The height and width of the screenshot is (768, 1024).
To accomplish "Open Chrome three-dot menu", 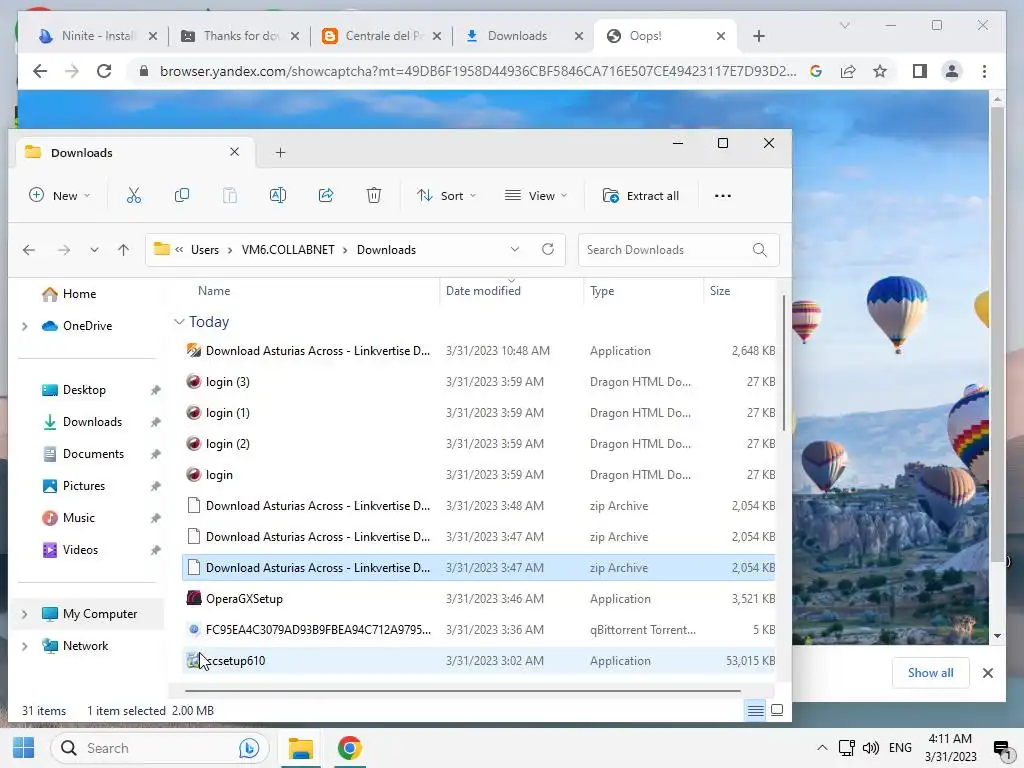I will [984, 71].
